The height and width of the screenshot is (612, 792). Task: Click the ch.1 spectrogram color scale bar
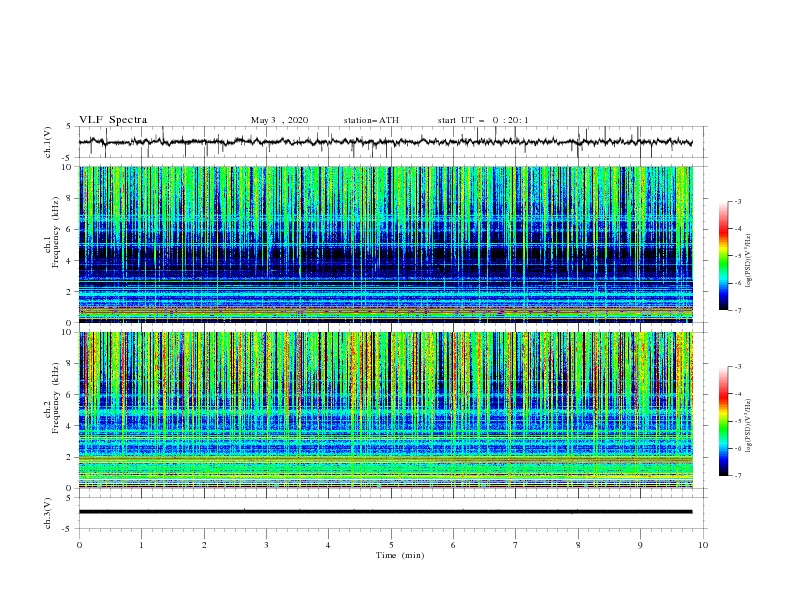coord(723,256)
